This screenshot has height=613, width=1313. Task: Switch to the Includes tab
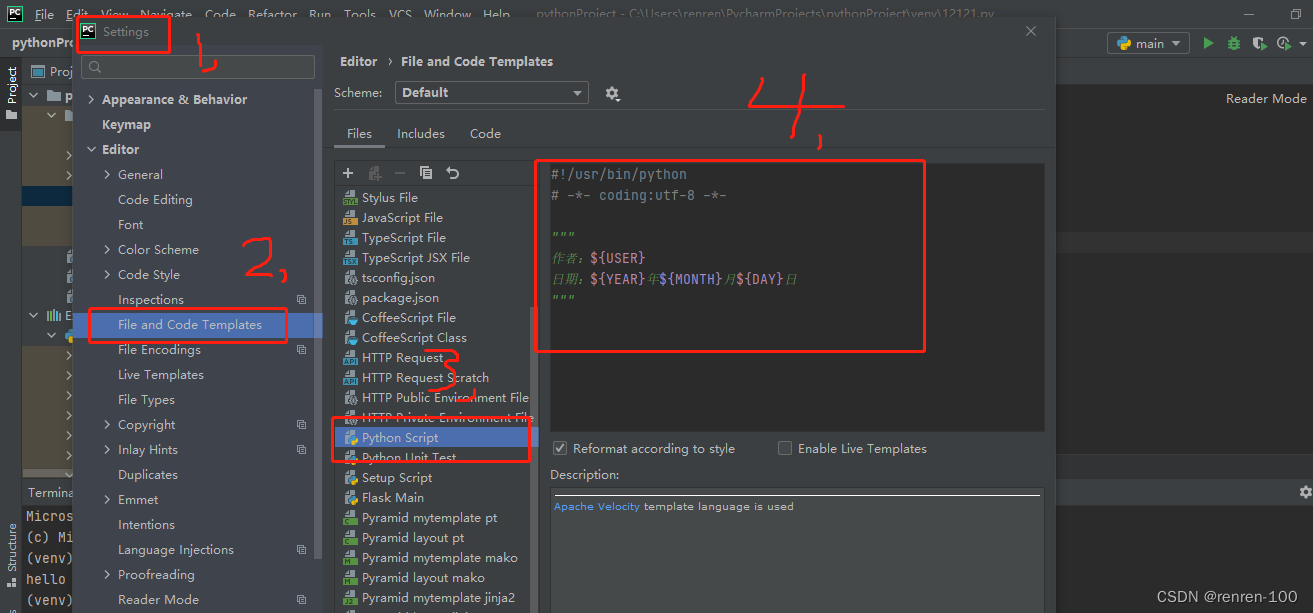click(x=421, y=134)
